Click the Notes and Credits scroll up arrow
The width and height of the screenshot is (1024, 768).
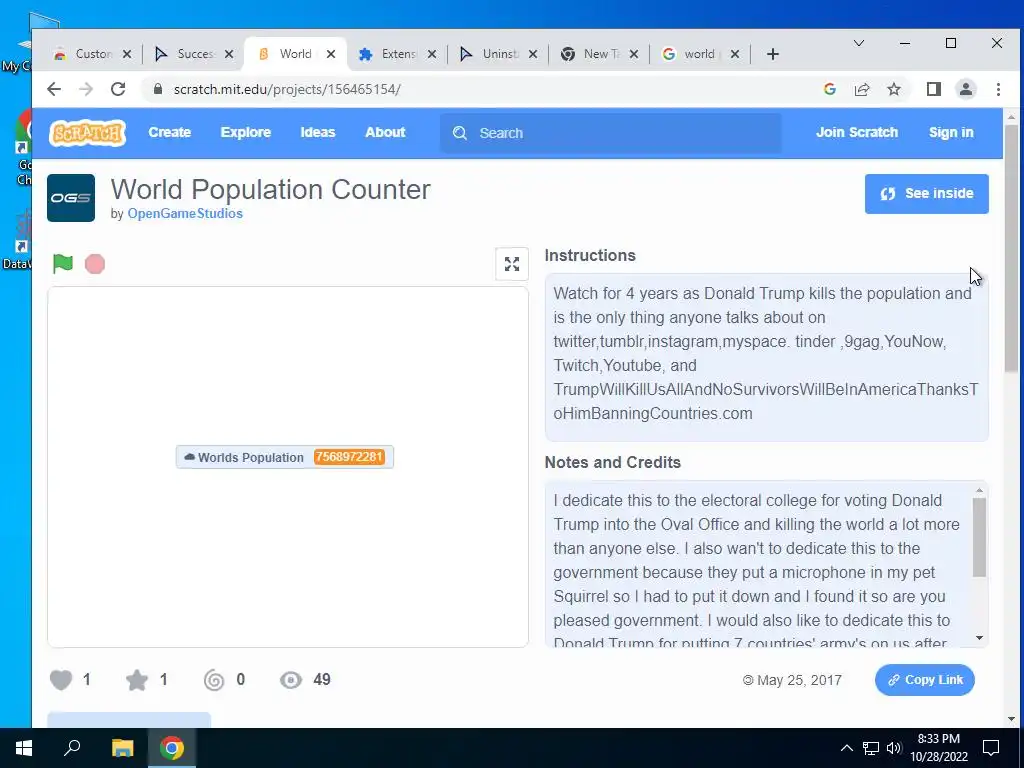click(980, 490)
